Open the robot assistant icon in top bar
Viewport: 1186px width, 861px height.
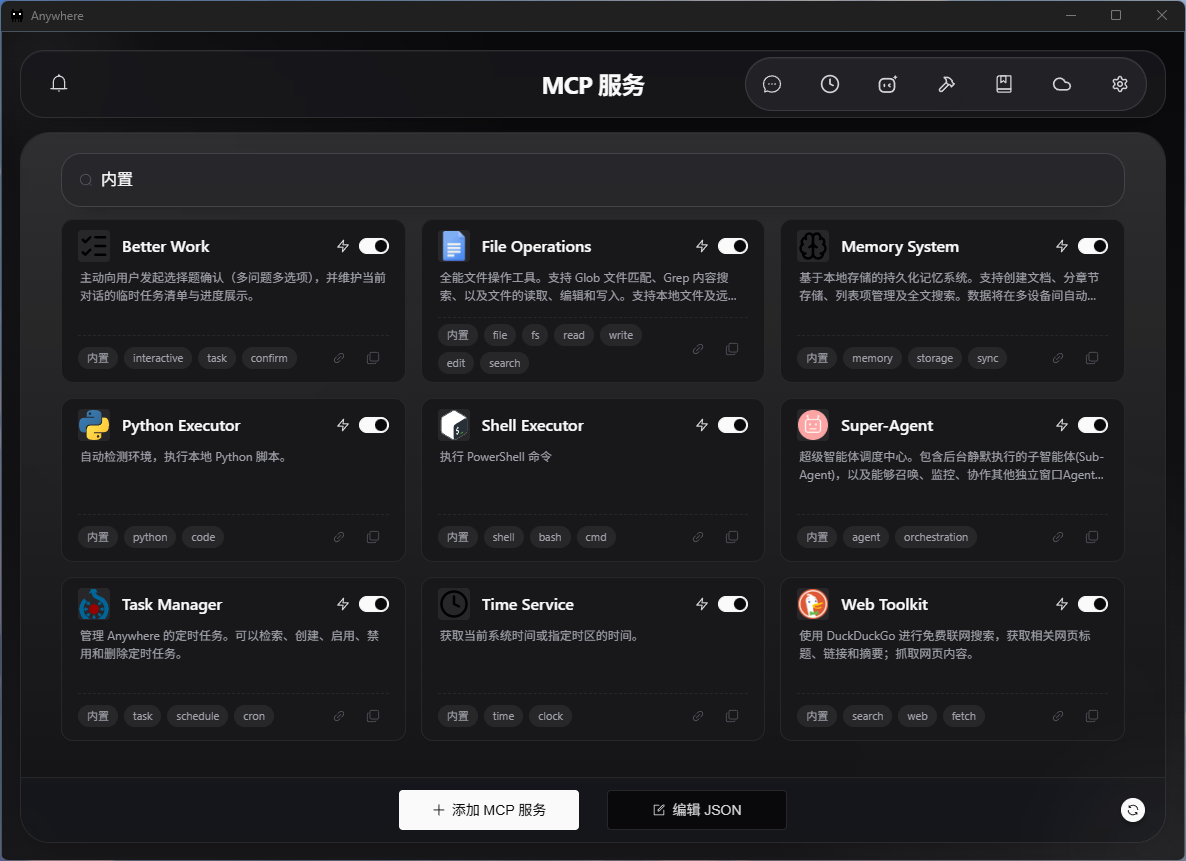[x=887, y=84]
